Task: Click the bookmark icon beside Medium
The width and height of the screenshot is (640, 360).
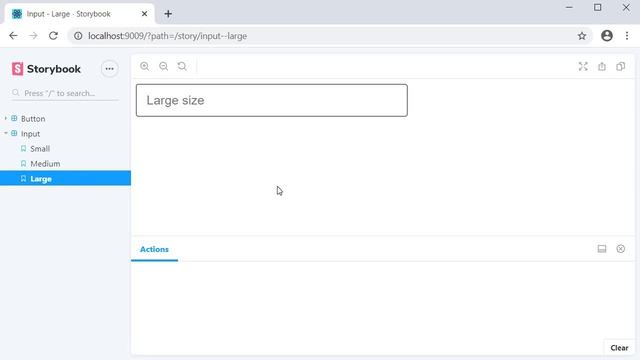Action: (x=23, y=164)
